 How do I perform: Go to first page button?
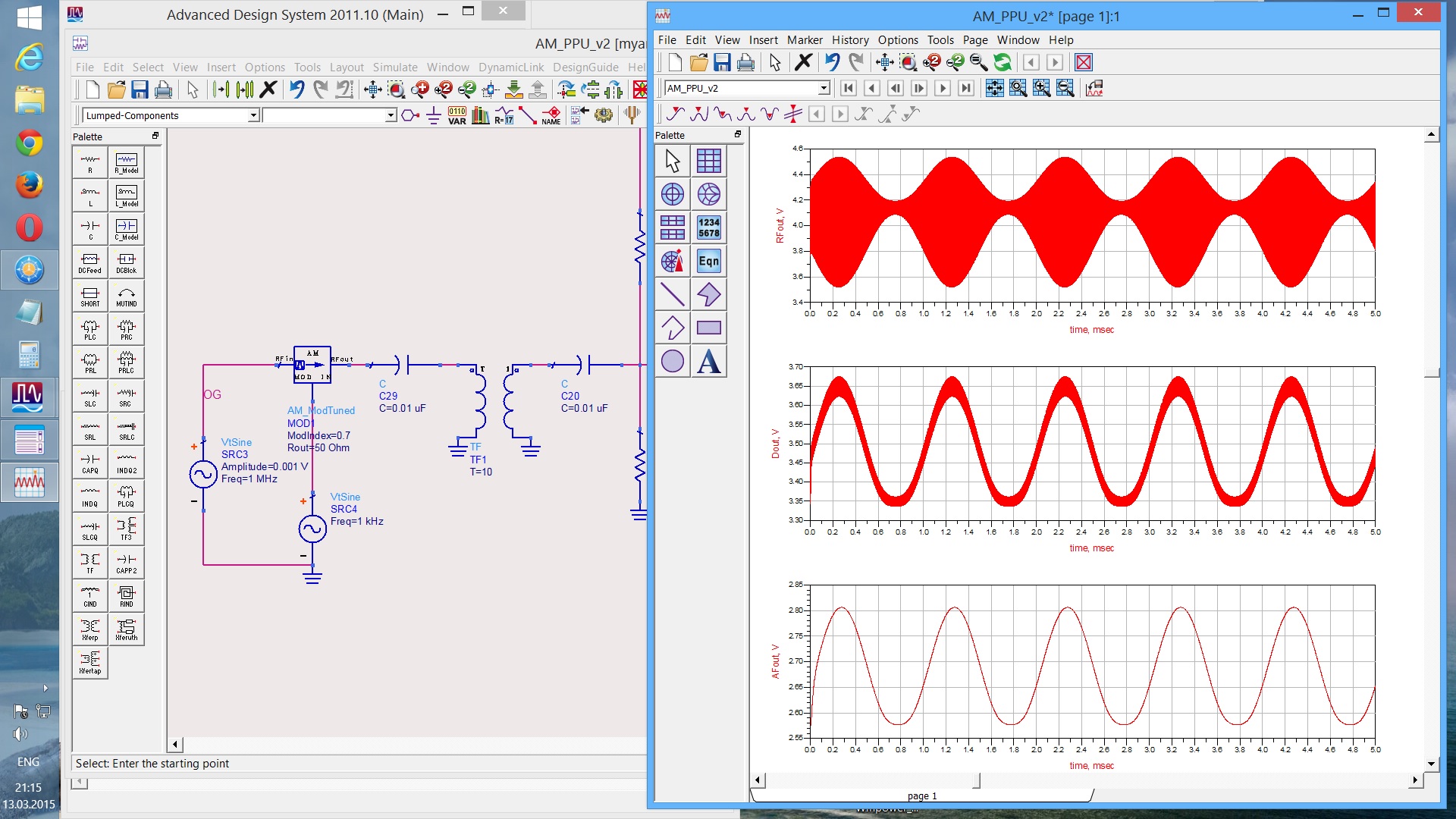[x=849, y=88]
